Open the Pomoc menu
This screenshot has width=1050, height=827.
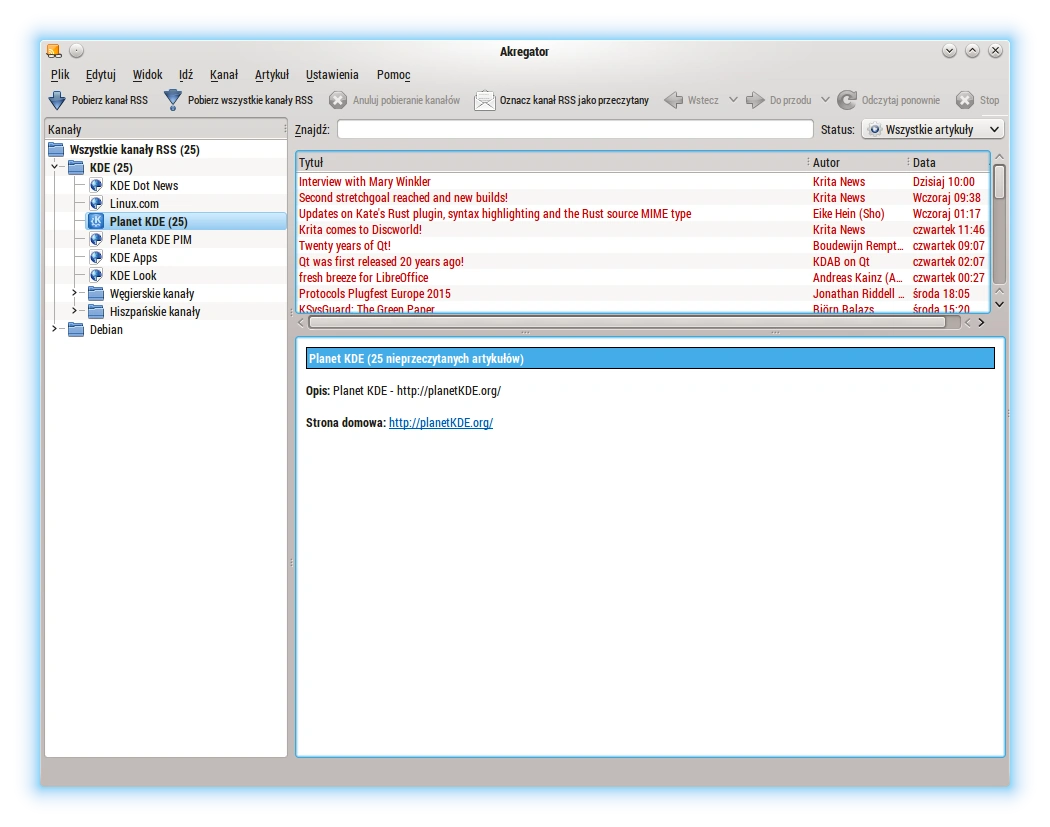tap(394, 75)
